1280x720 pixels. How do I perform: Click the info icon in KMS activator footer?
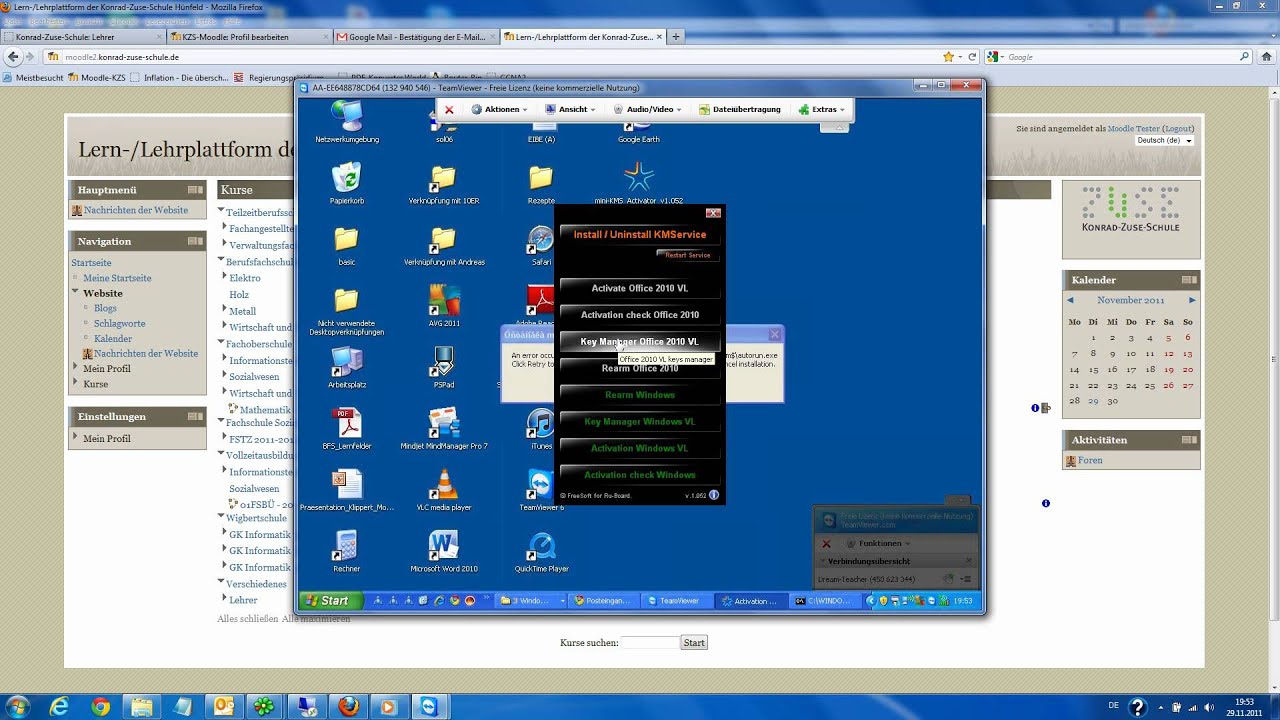[714, 495]
